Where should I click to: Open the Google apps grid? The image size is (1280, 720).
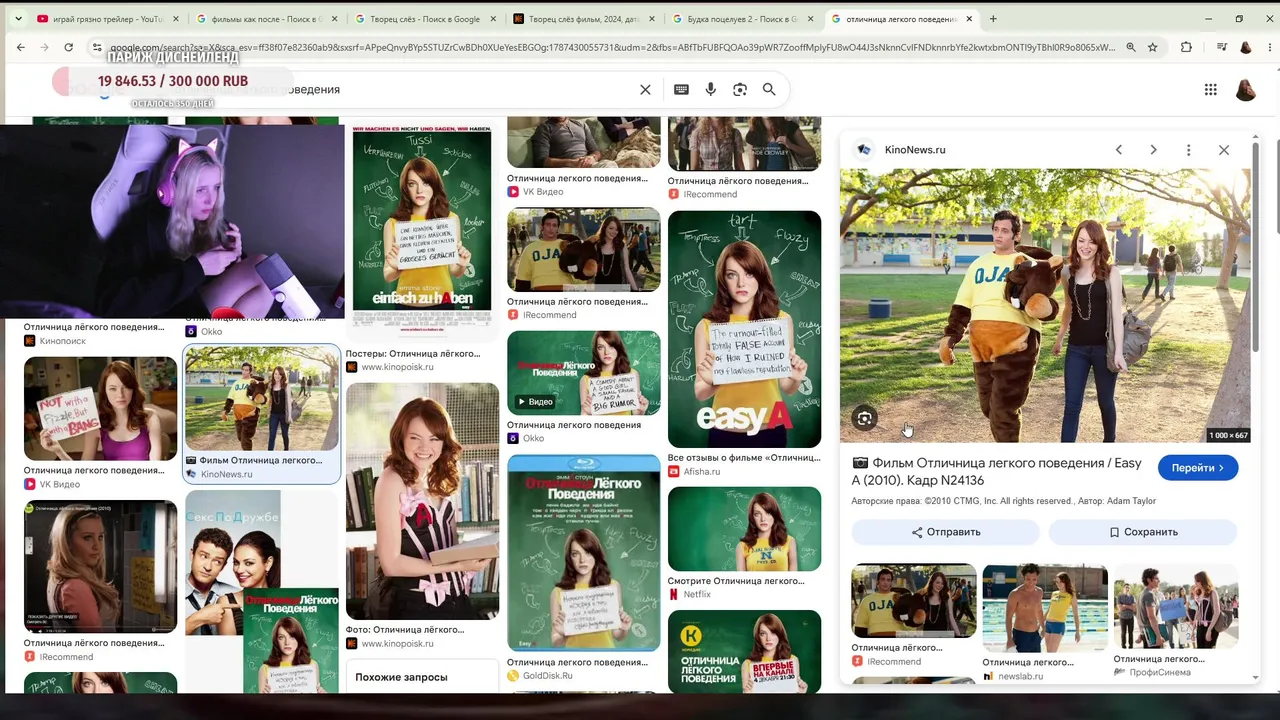(x=1211, y=90)
